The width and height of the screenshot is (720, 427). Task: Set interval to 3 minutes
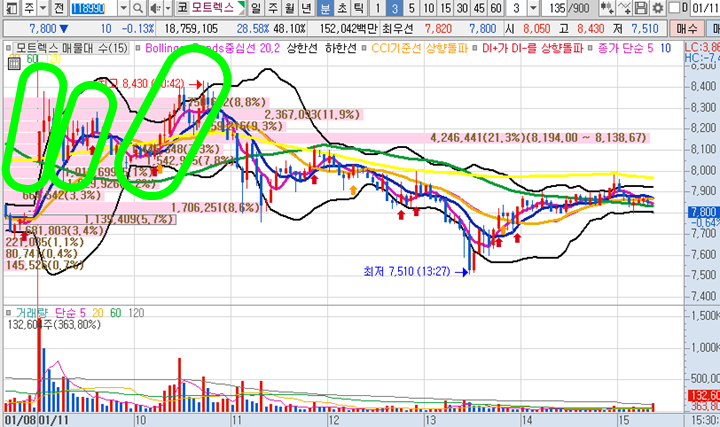[394, 8]
